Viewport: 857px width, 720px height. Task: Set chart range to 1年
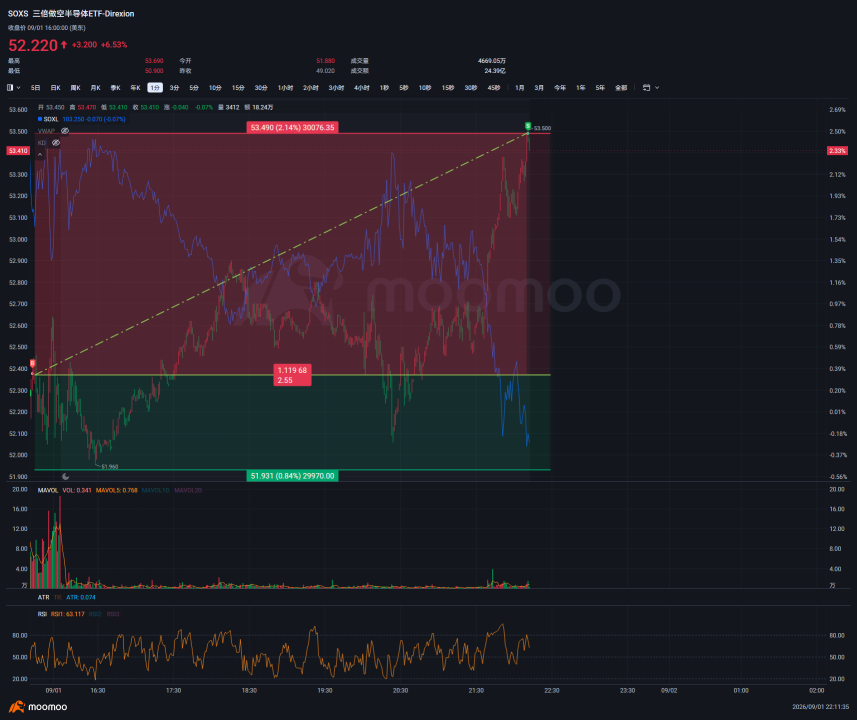coord(581,87)
